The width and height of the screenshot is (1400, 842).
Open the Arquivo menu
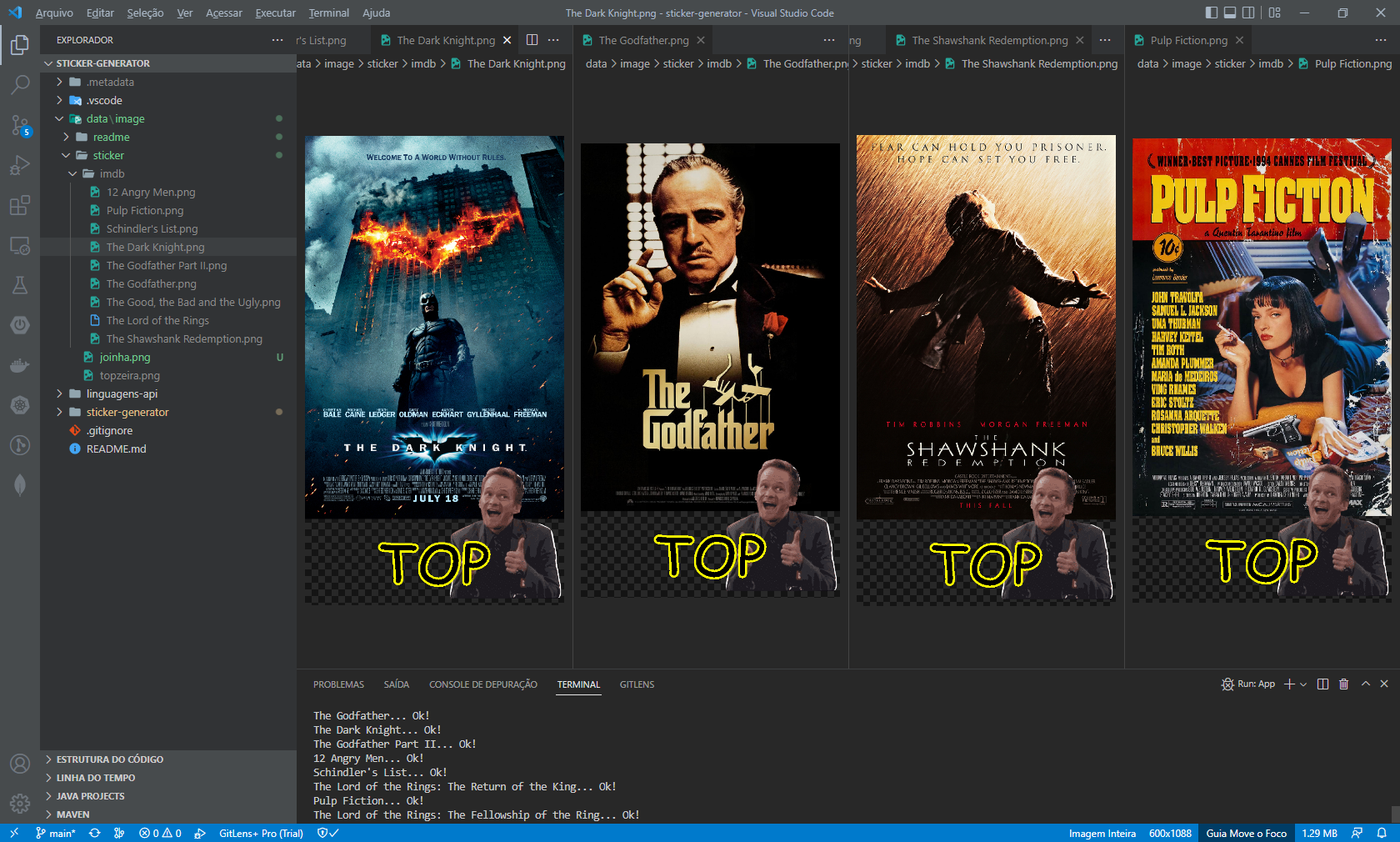54,13
